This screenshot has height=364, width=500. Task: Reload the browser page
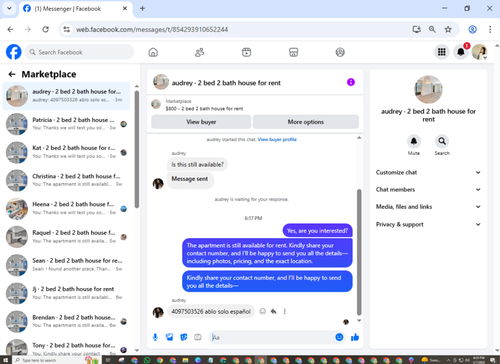click(46, 29)
